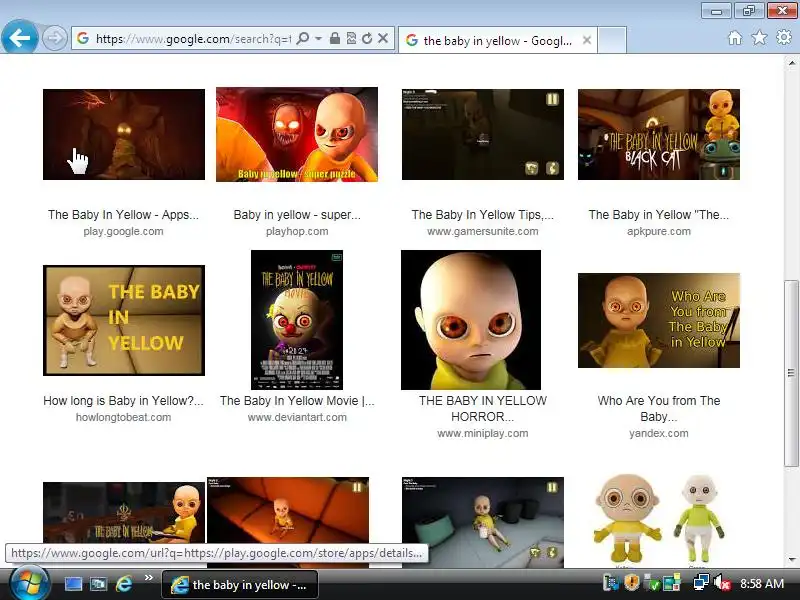
Task: Launch Internet Explorer from quick launch
Action: [x=124, y=584]
